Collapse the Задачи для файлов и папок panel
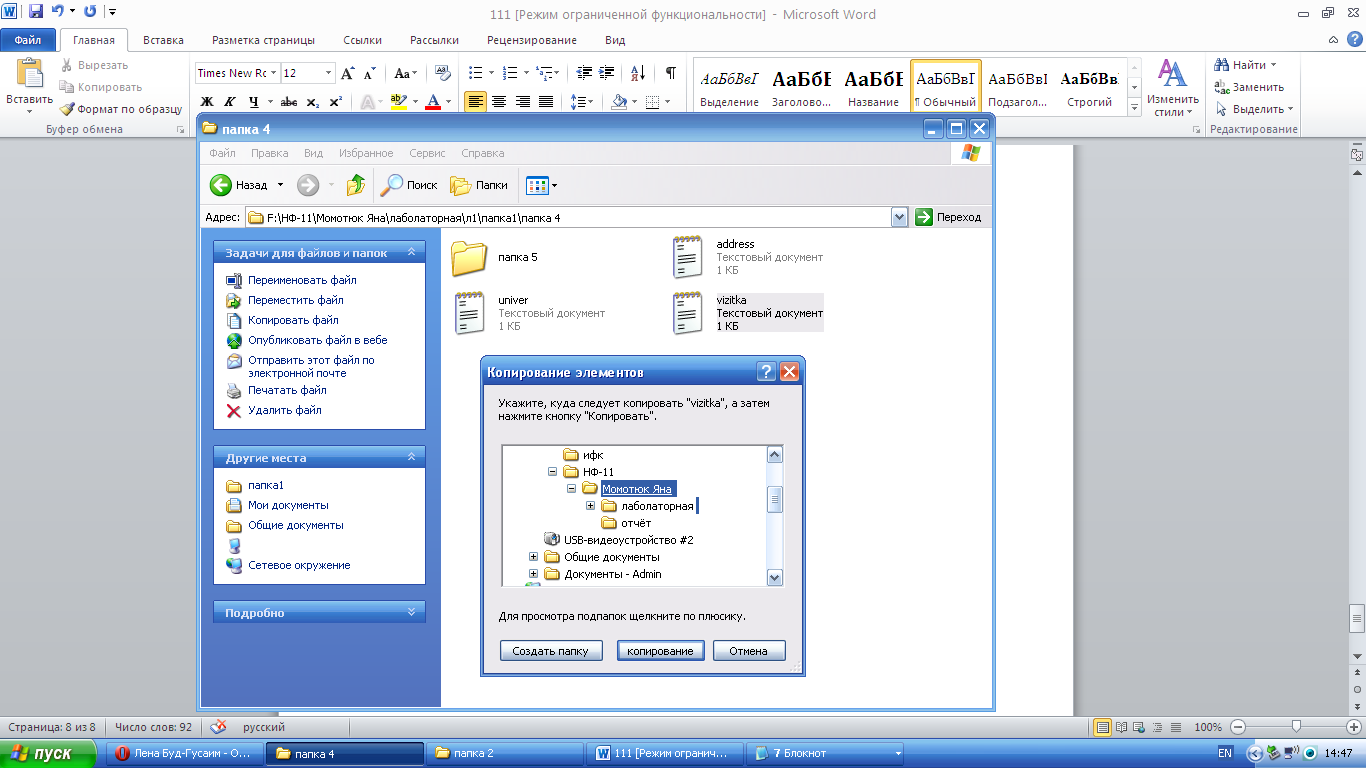 (411, 253)
